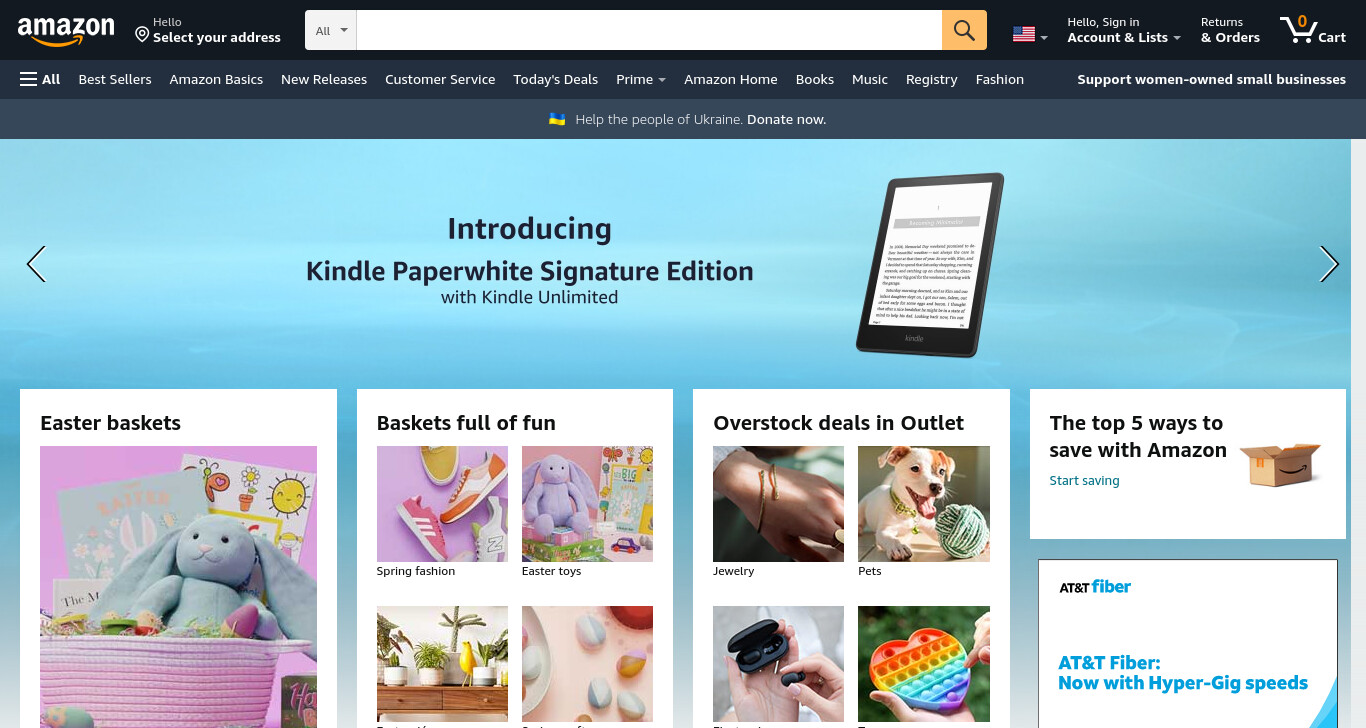Click the Ukraine flag icon
This screenshot has height=728, width=1366.
(x=557, y=119)
